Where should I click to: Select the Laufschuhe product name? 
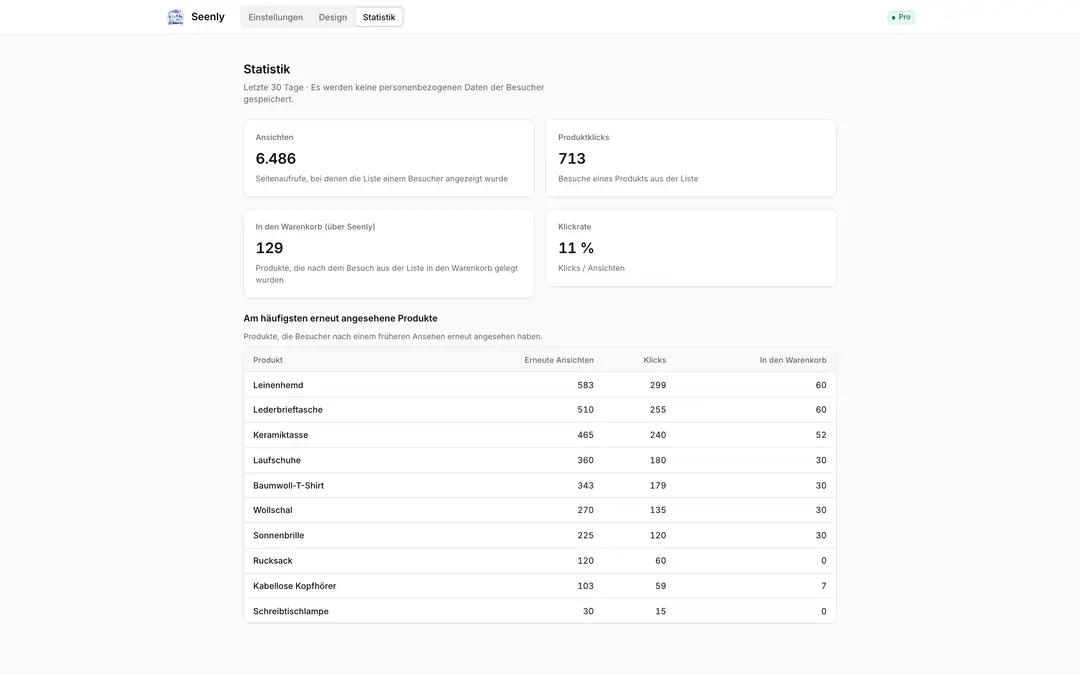277,460
